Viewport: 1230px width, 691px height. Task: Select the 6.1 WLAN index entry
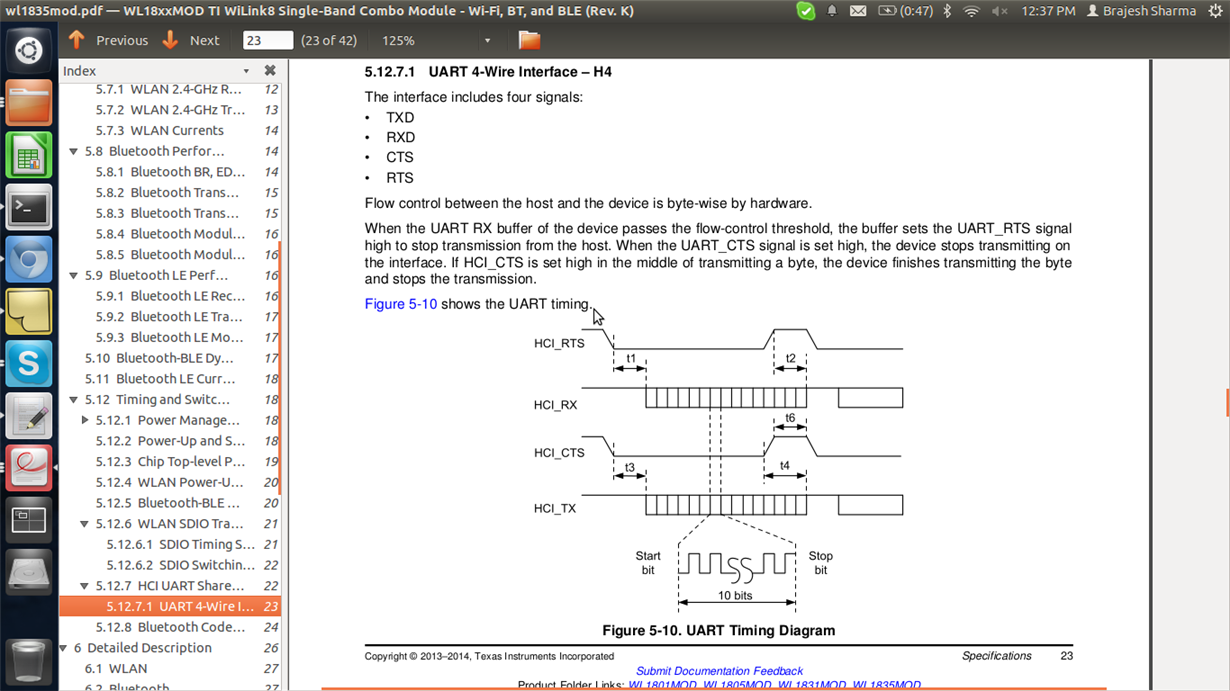pyautogui.click(x=170, y=668)
